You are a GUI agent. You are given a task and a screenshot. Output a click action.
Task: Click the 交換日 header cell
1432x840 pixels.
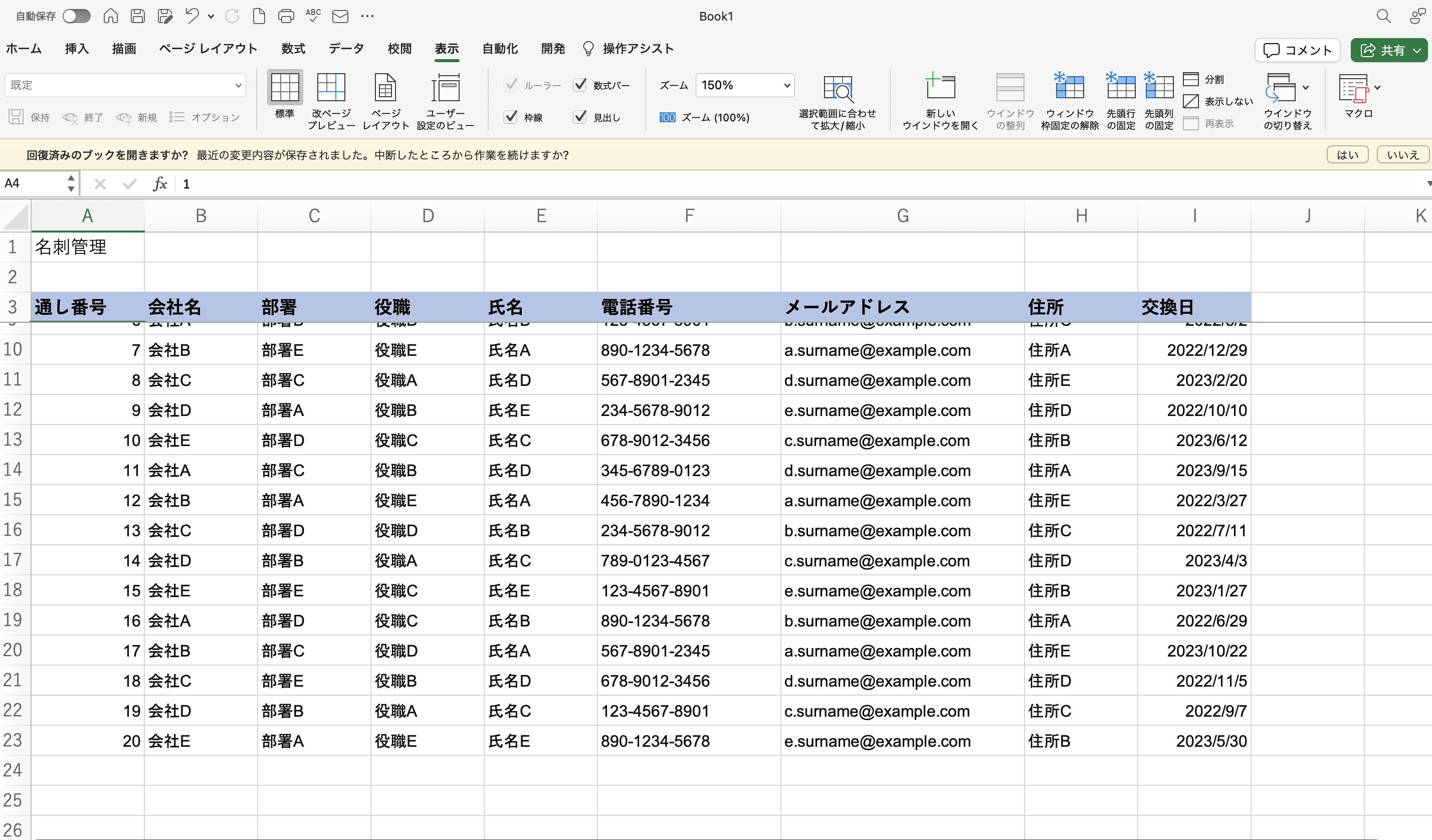1194,307
